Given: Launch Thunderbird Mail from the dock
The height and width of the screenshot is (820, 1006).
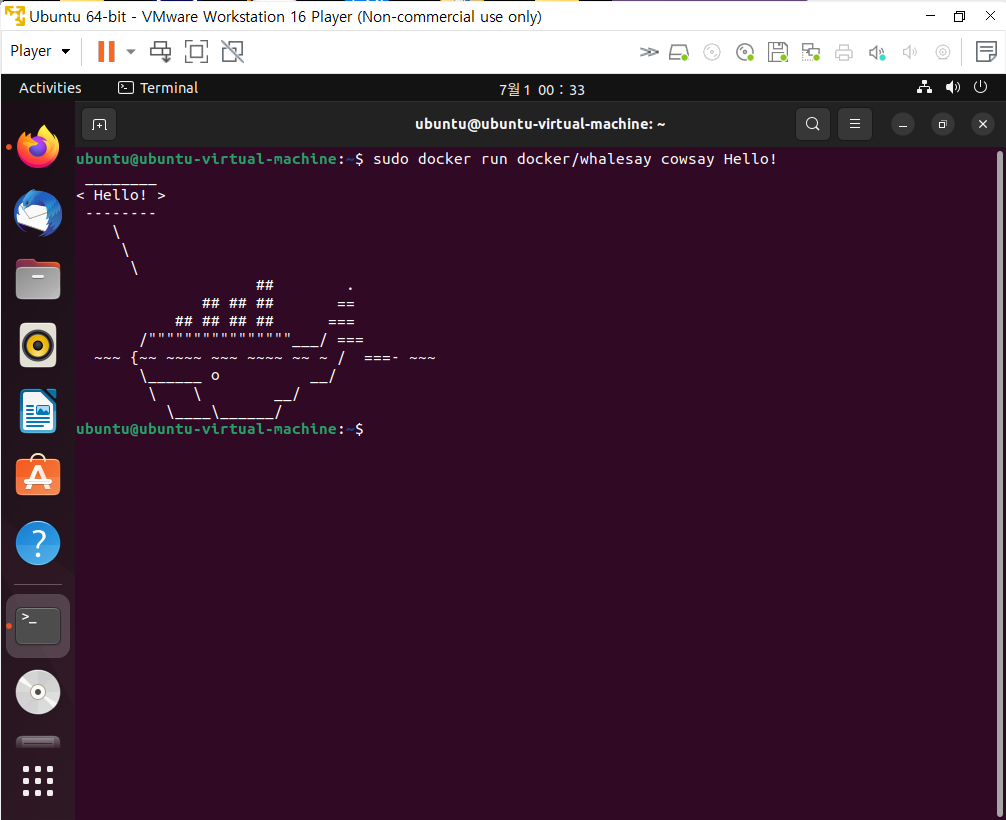Looking at the screenshot, I should point(38,213).
